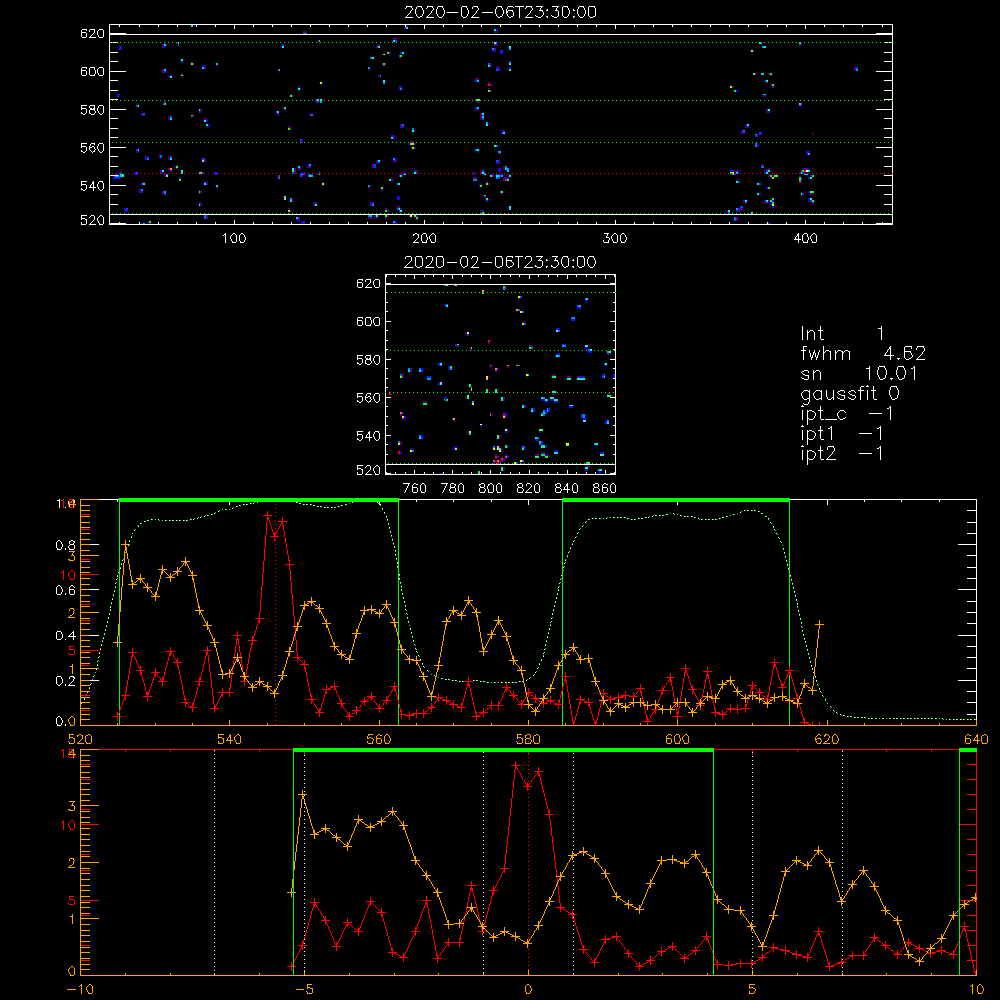Click x-axis label 200 of the top image

[424, 239]
